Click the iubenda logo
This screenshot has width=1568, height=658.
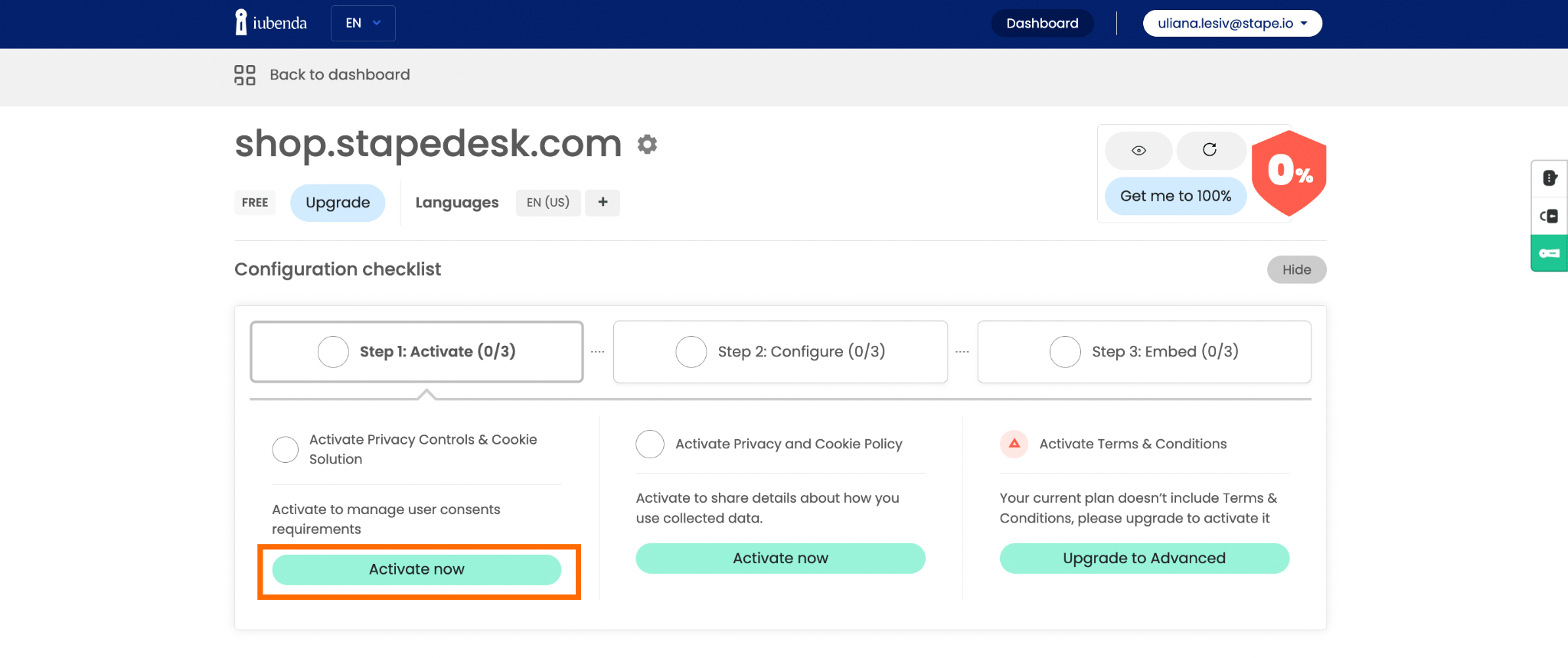coord(271,23)
